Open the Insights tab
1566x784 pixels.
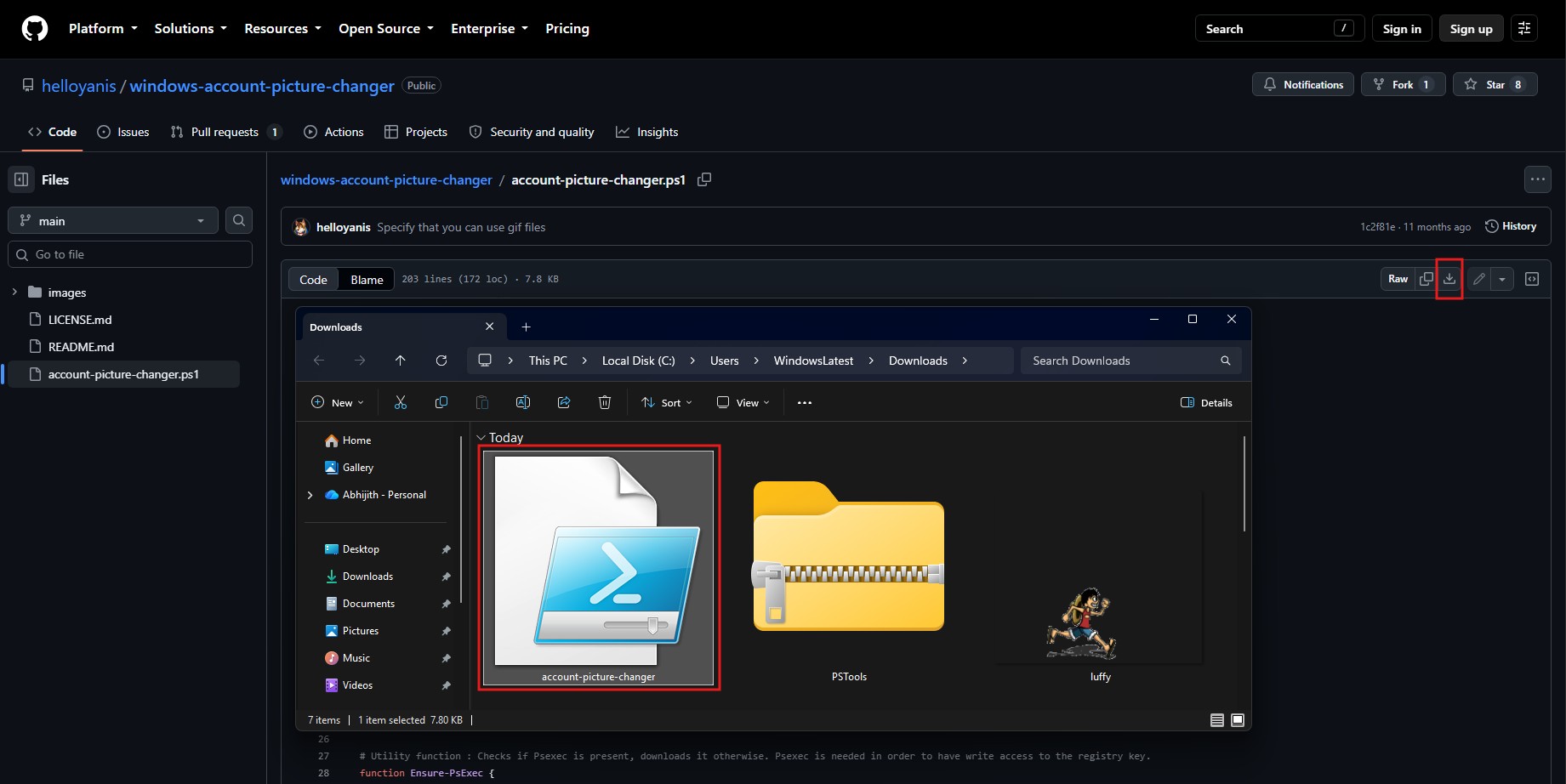pos(647,132)
